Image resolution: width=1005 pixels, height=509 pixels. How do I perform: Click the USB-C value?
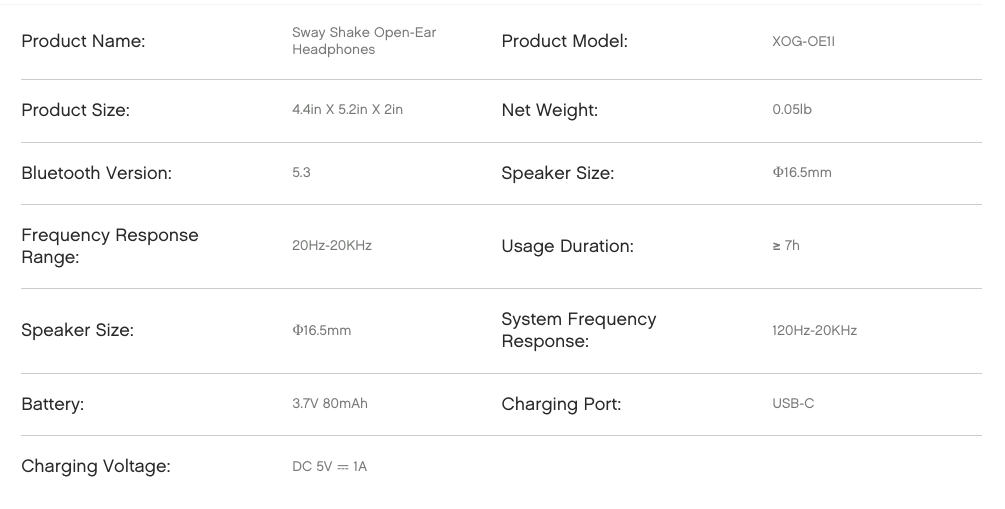click(793, 404)
